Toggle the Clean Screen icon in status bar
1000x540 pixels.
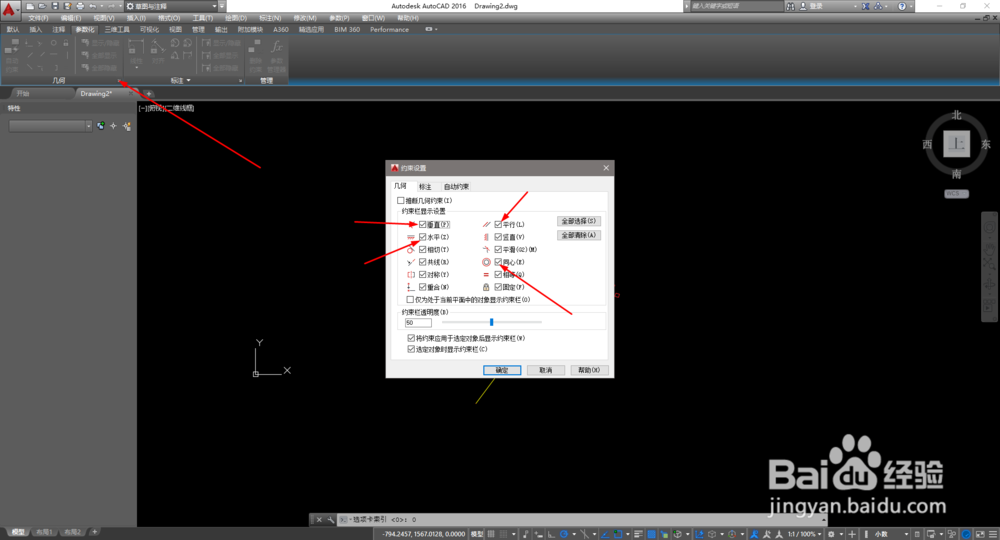pos(979,534)
